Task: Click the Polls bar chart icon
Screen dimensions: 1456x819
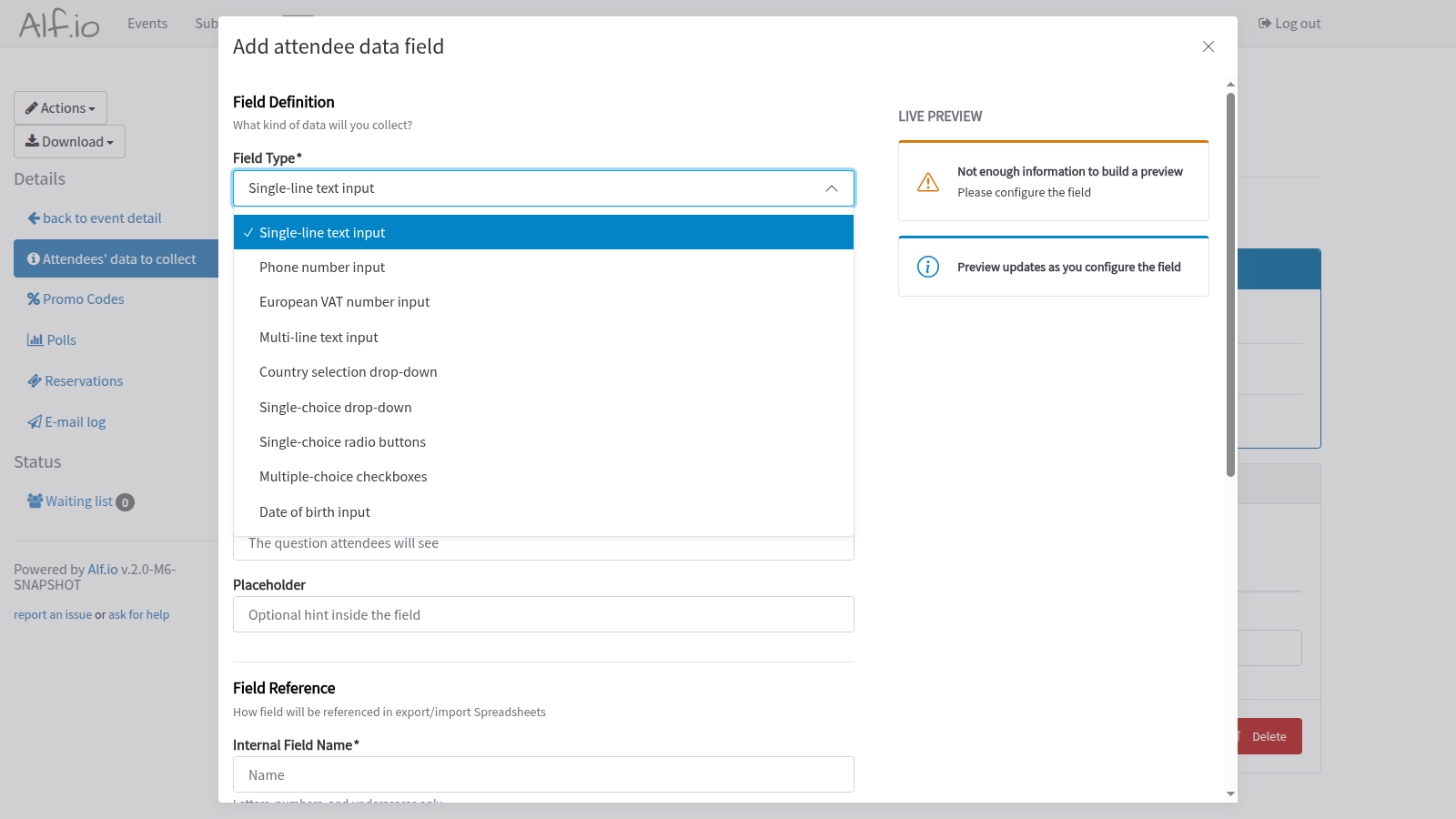Action: pos(35,340)
